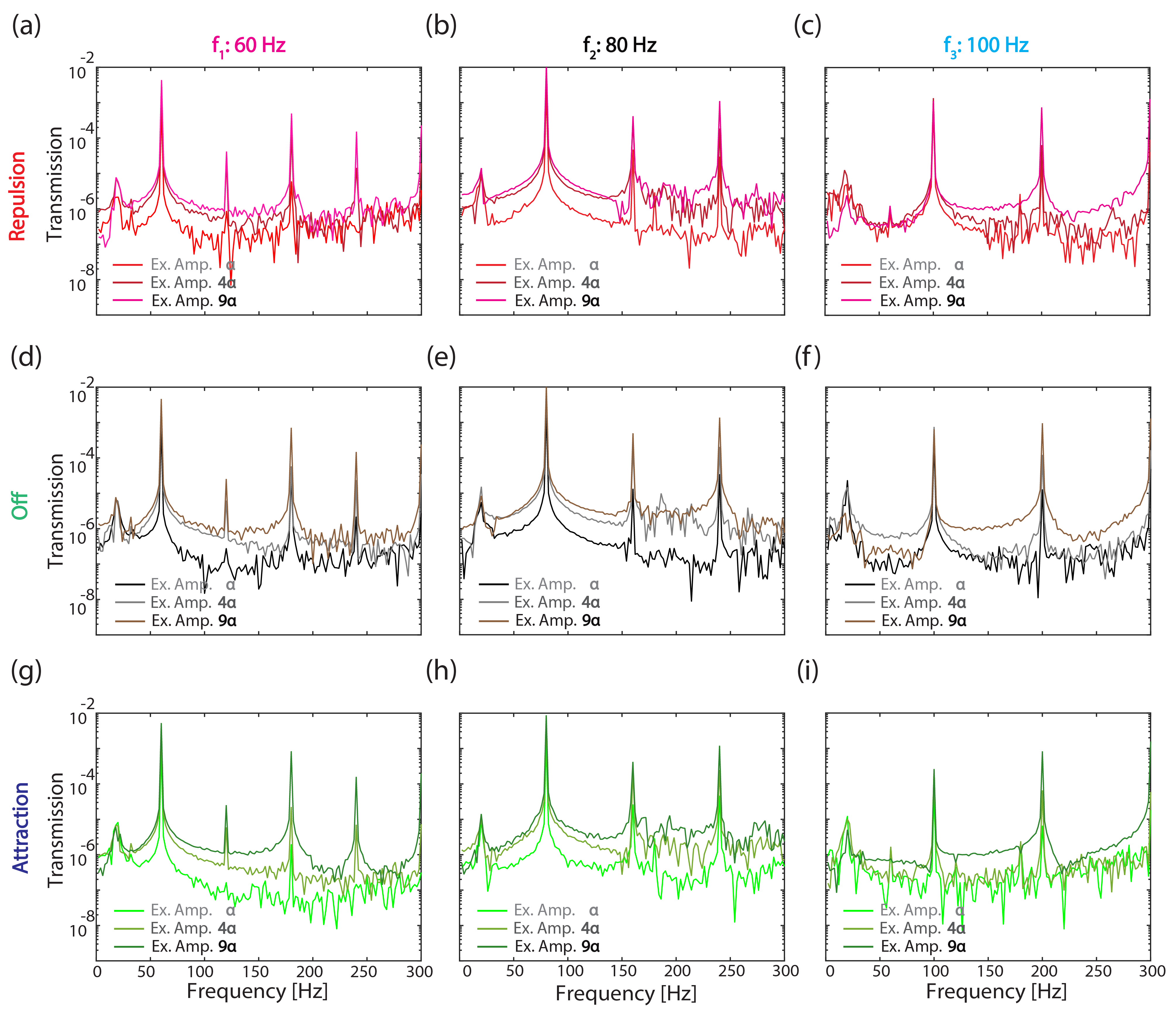Click the 10^-8 y-axis tick of panel (a)
Viewport: 1176px width, 1017px height.
82,279
